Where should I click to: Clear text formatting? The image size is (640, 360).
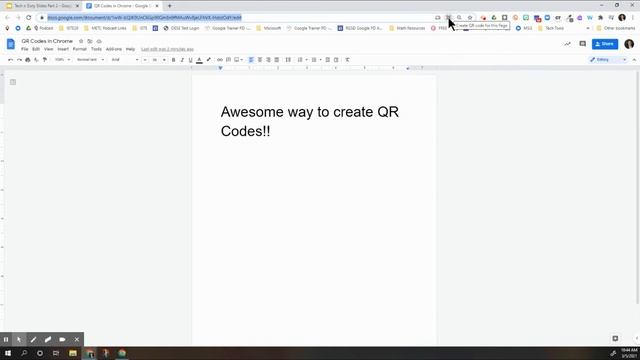coord(347,60)
